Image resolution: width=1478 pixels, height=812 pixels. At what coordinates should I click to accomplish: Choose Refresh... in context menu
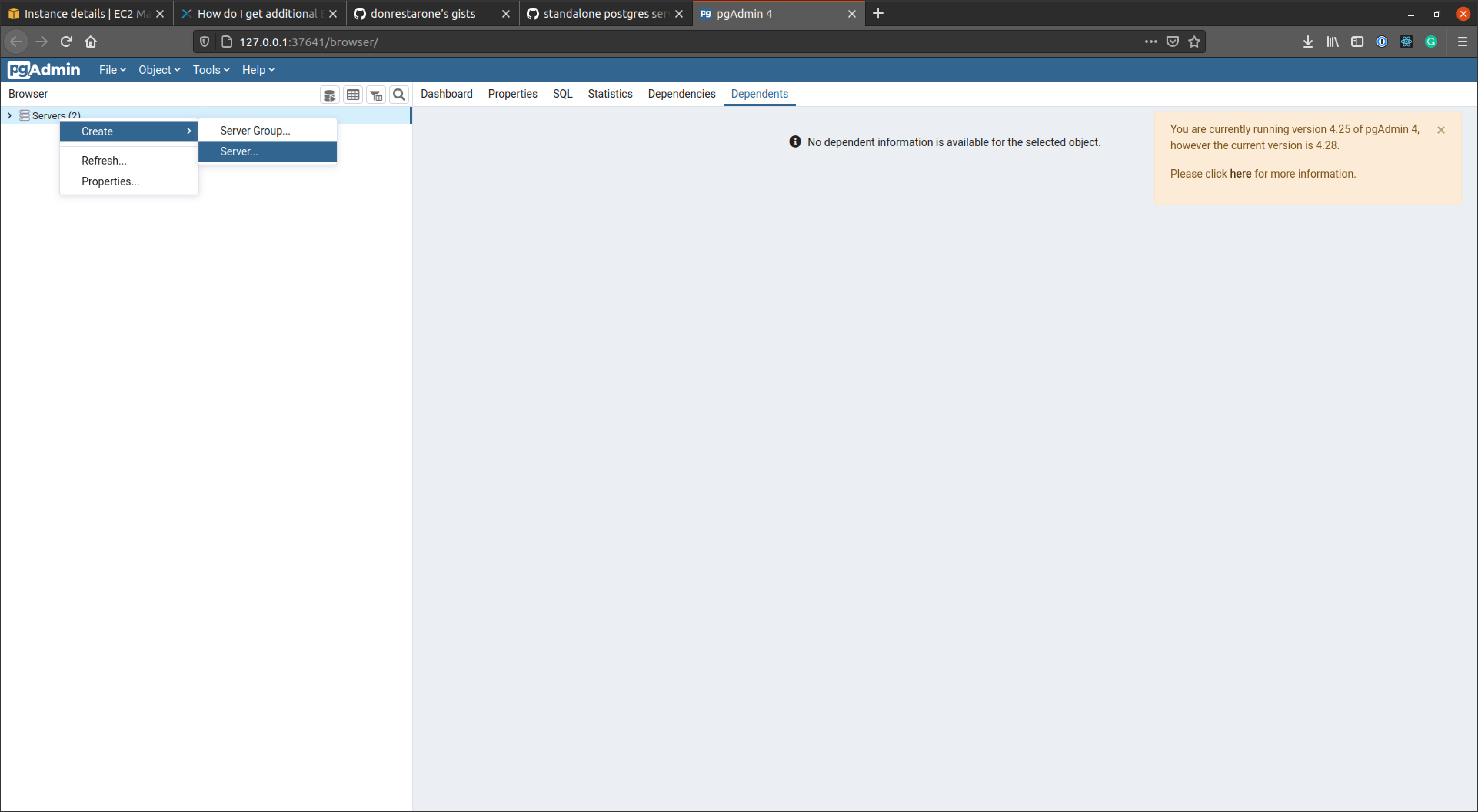tap(129, 161)
